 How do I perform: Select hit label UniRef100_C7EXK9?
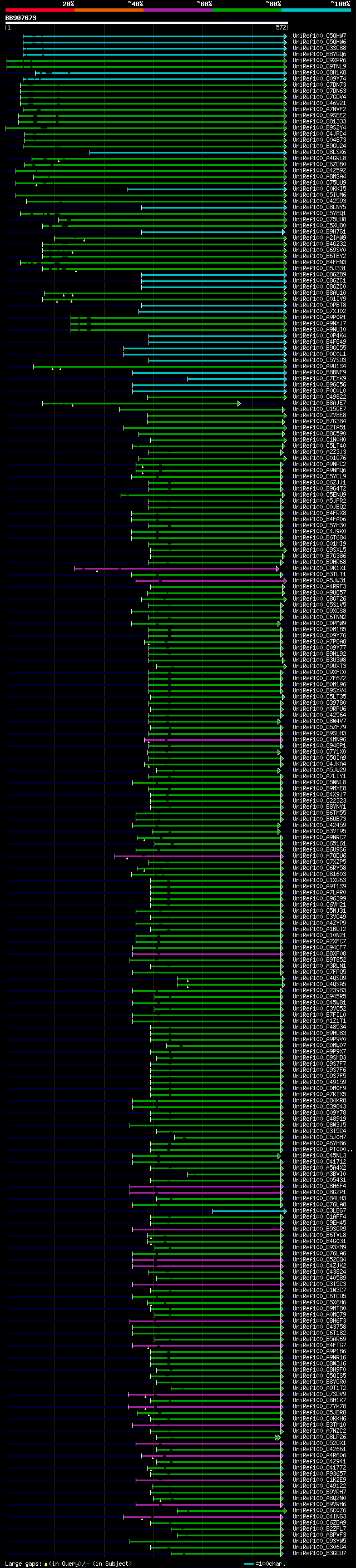319,379
